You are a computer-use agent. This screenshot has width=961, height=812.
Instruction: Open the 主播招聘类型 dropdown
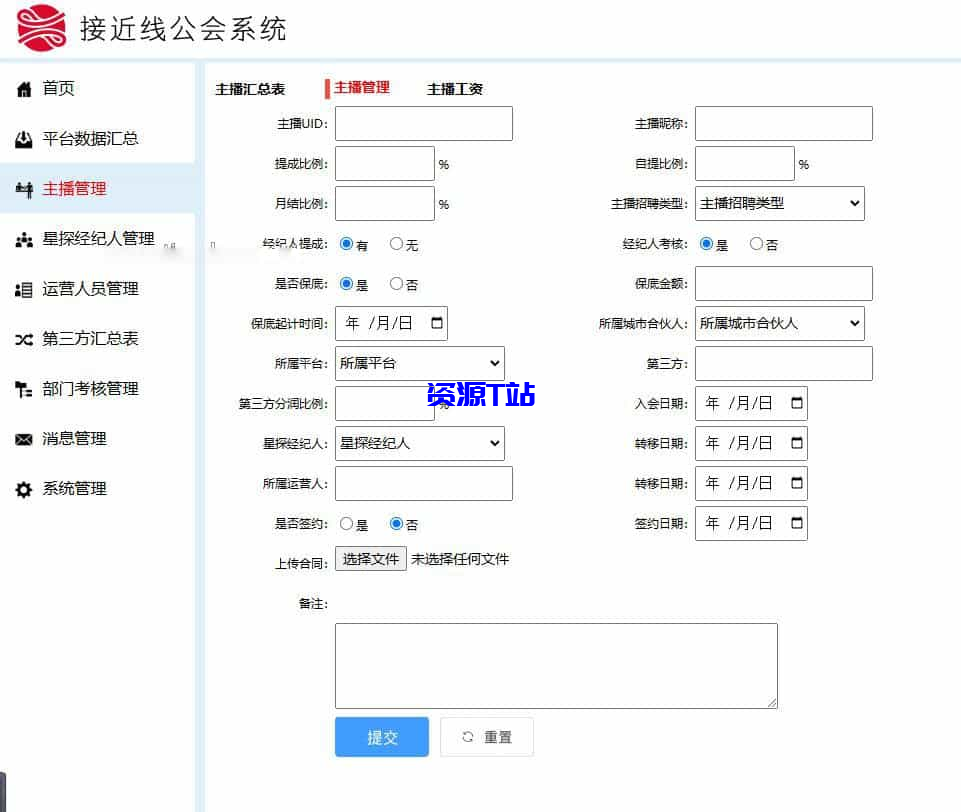pyautogui.click(x=780, y=203)
